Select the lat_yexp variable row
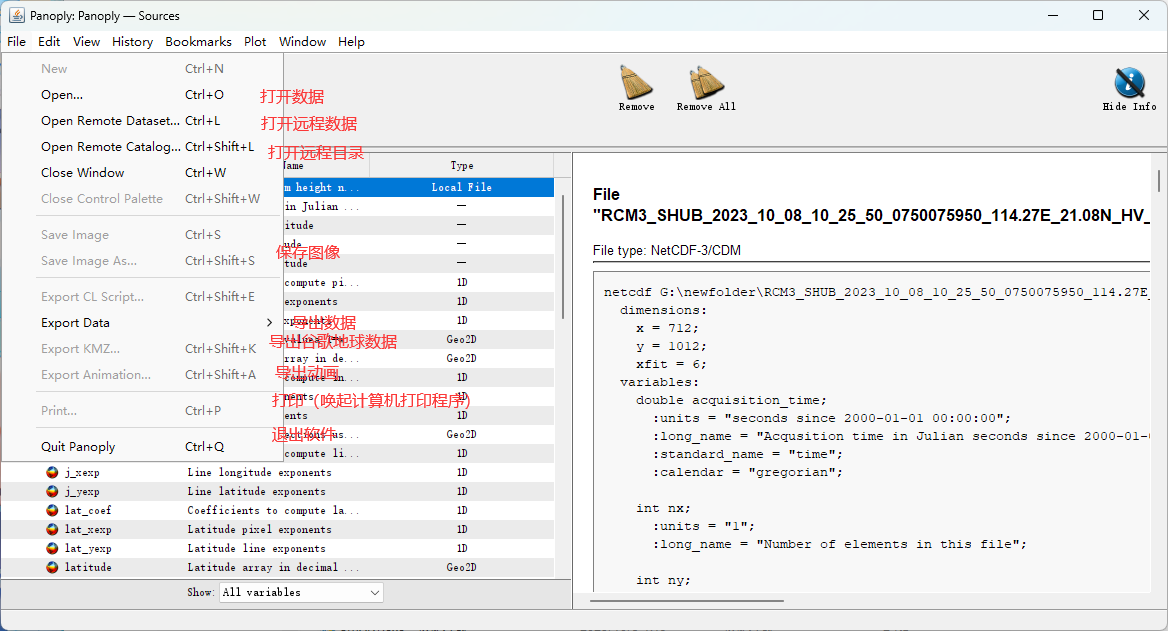This screenshot has width=1168, height=631. coord(278,548)
